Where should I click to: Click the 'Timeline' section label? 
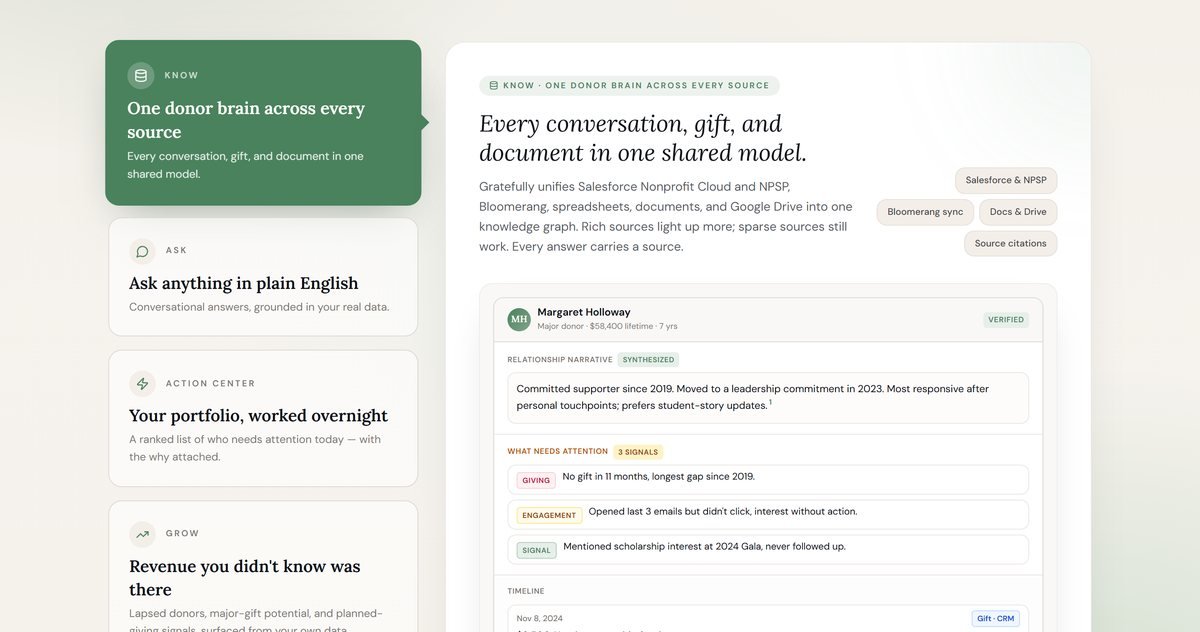(526, 592)
